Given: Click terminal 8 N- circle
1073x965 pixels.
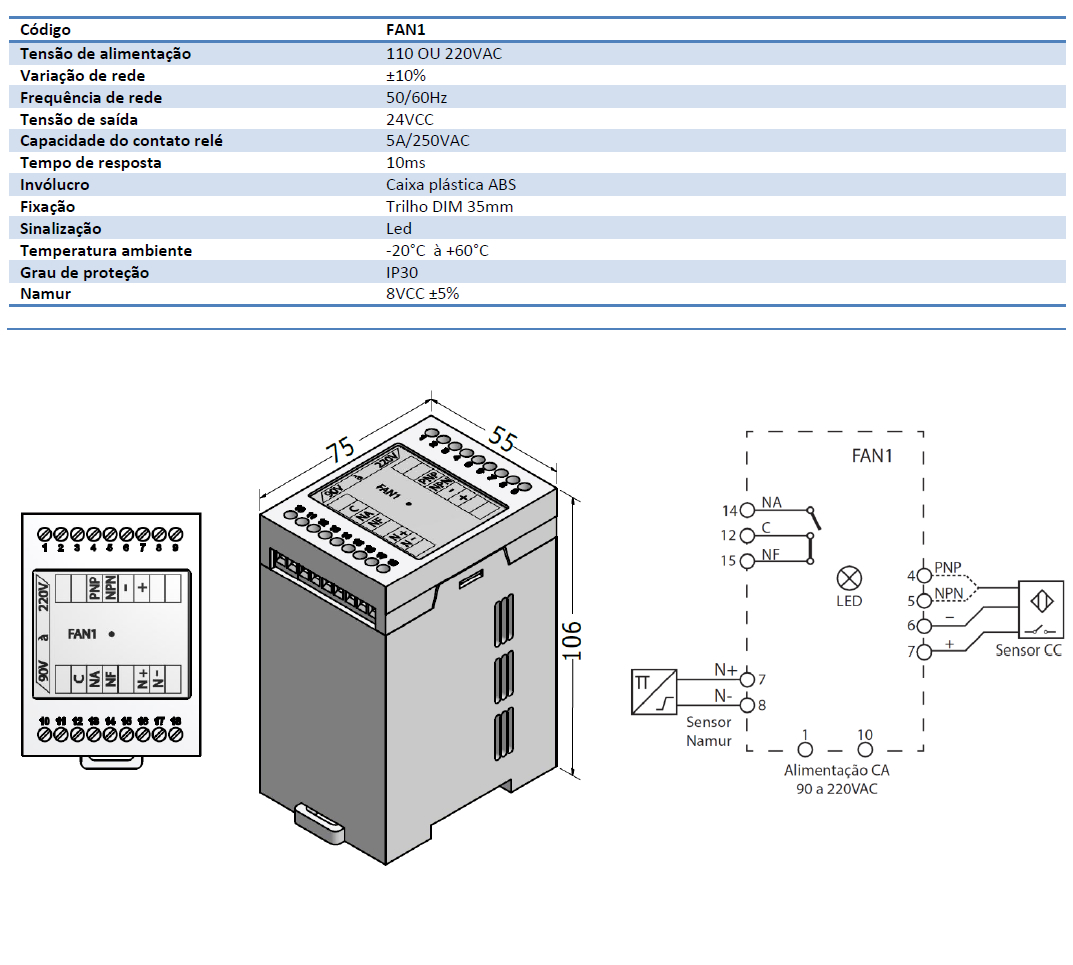Looking at the screenshot, I should coord(746,705).
